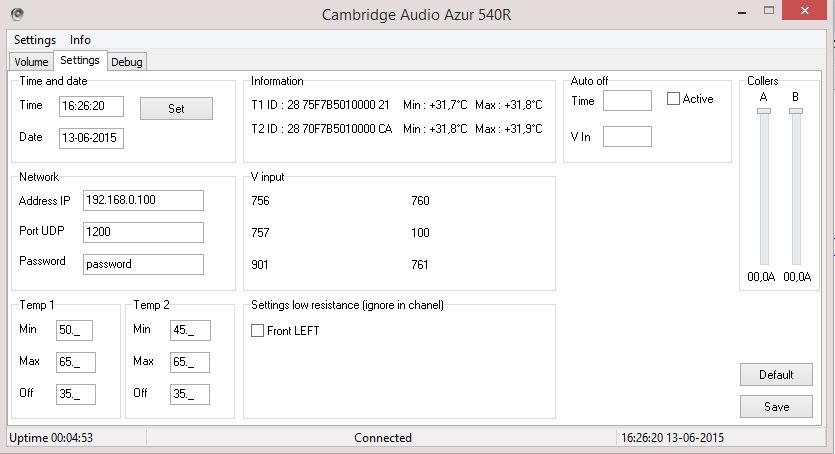Click V input value 100
Image resolution: width=835 pixels, height=454 pixels.
click(420, 233)
